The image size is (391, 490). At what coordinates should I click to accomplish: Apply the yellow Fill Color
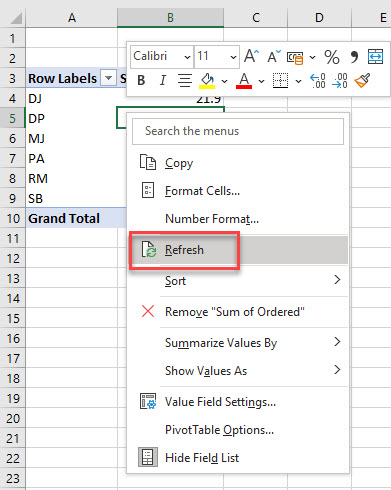click(x=207, y=81)
